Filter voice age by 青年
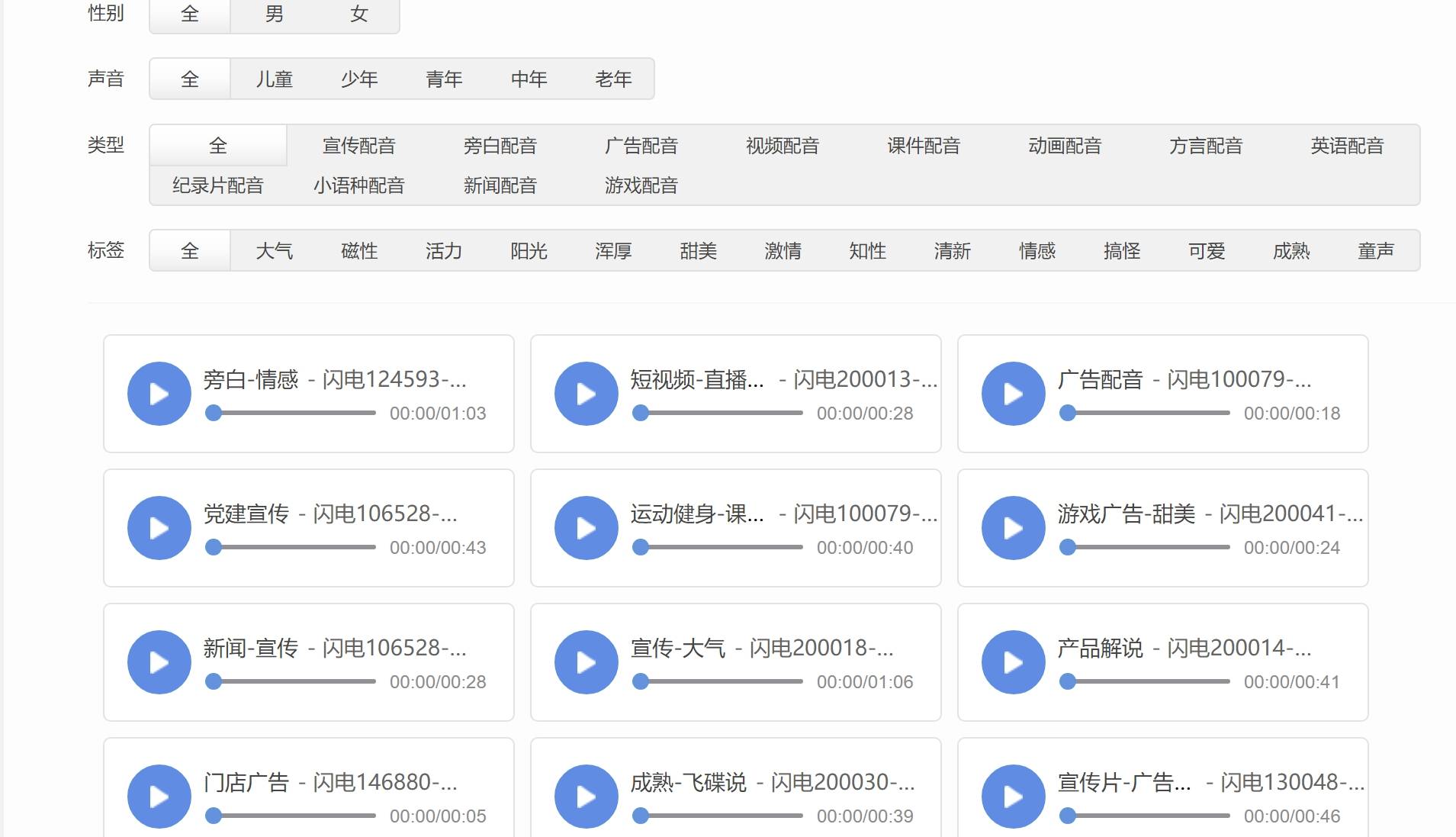This screenshot has width=1456, height=837. (444, 79)
